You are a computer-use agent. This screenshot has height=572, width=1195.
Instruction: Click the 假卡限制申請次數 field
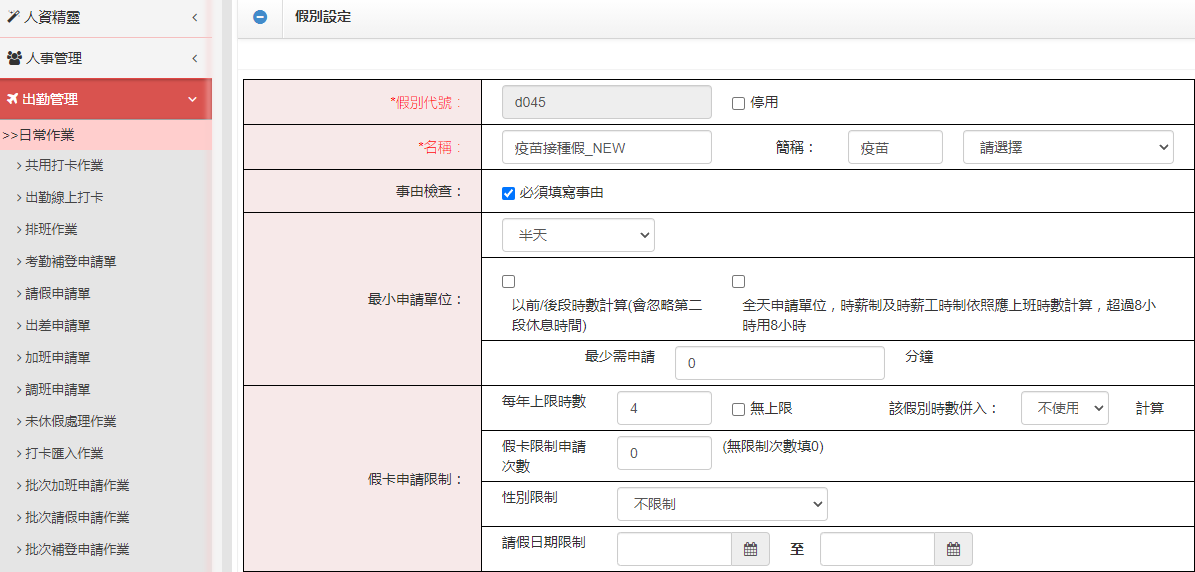664,453
